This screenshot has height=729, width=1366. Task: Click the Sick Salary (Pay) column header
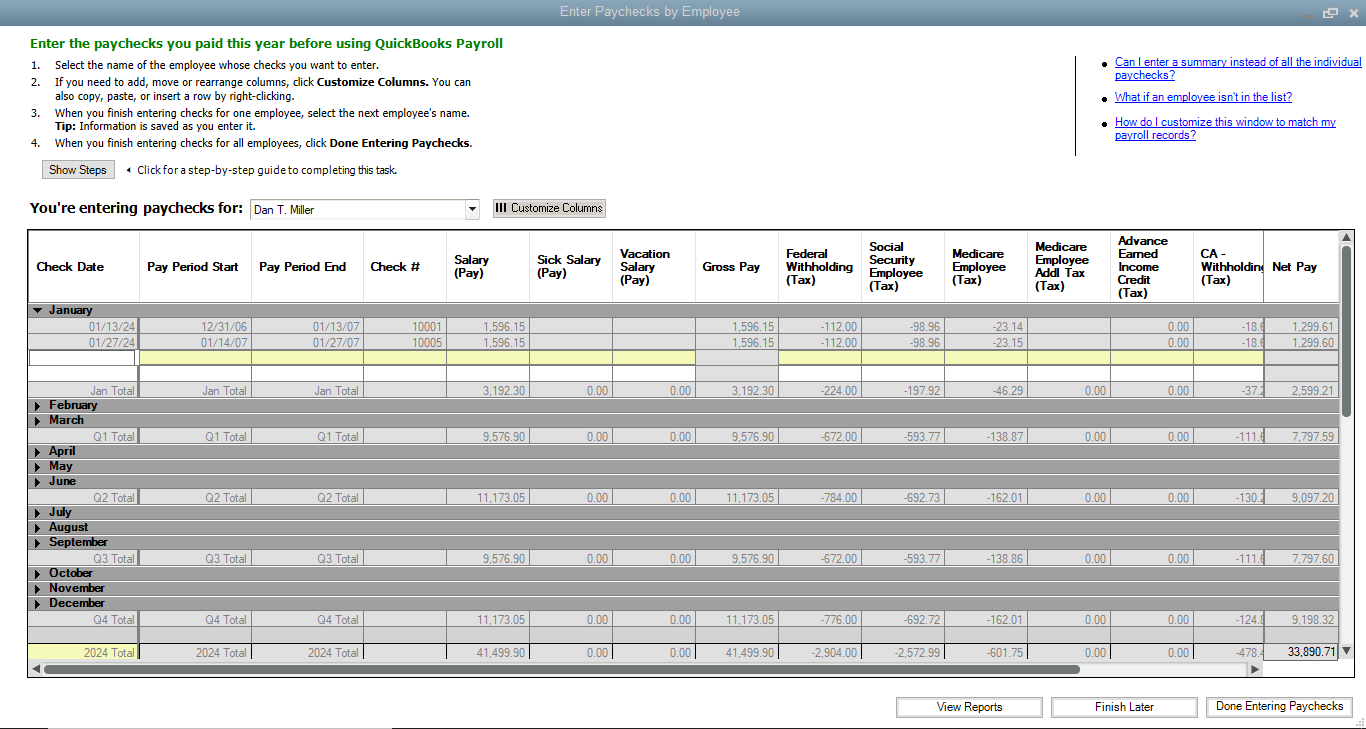[569, 266]
